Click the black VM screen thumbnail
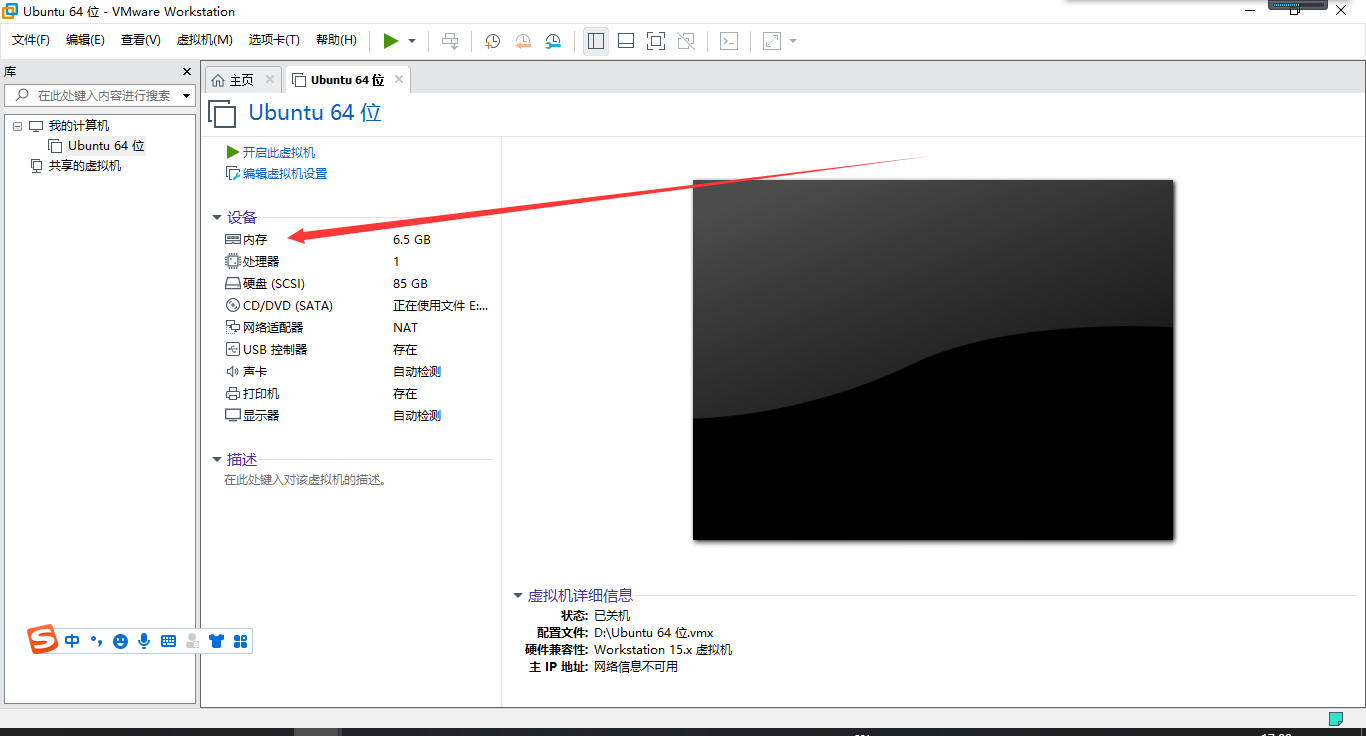Image resolution: width=1366 pixels, height=736 pixels. point(932,360)
